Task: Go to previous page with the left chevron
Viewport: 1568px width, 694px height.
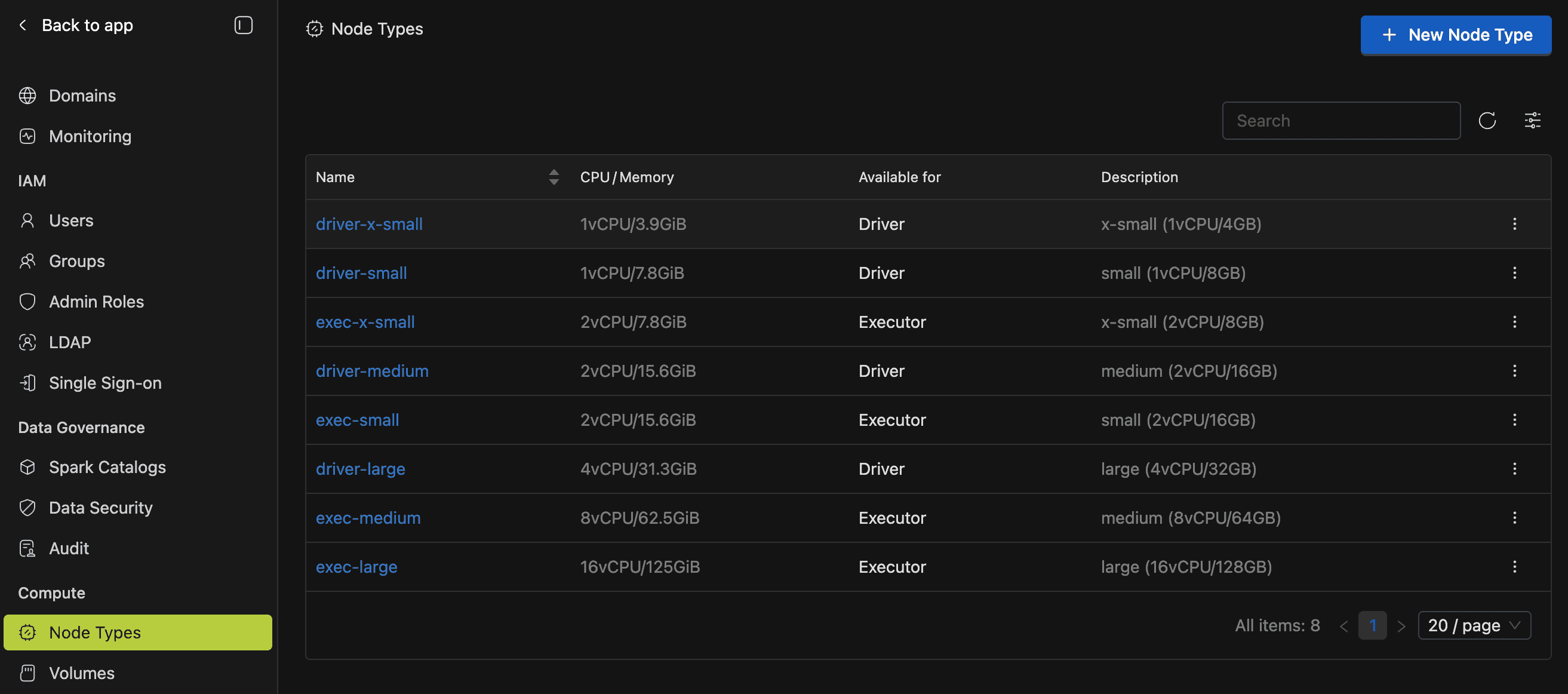Action: [1343, 626]
